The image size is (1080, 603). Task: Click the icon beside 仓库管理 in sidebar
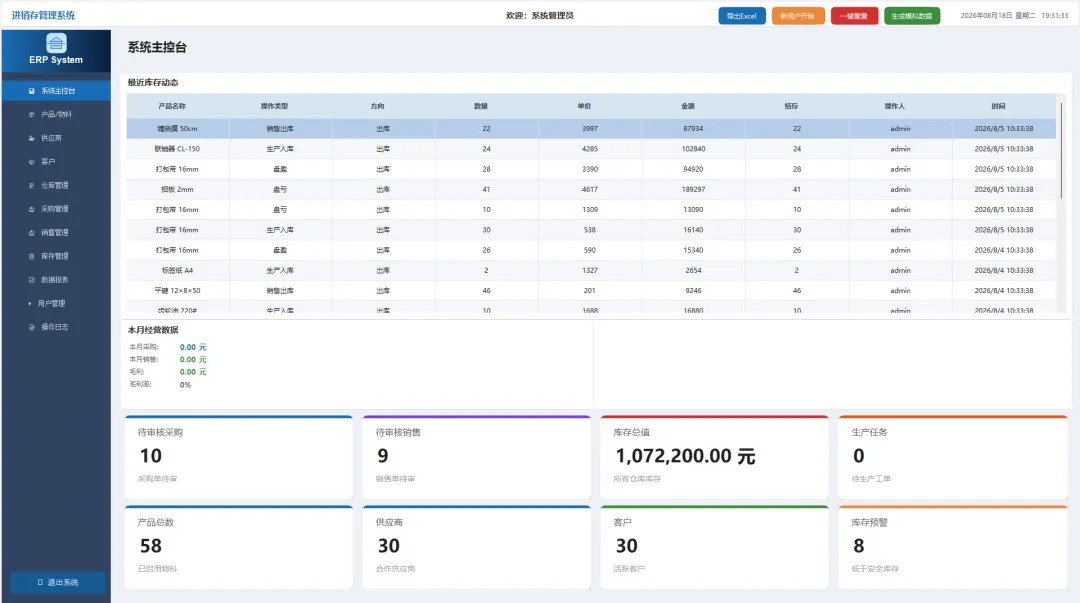point(31,185)
